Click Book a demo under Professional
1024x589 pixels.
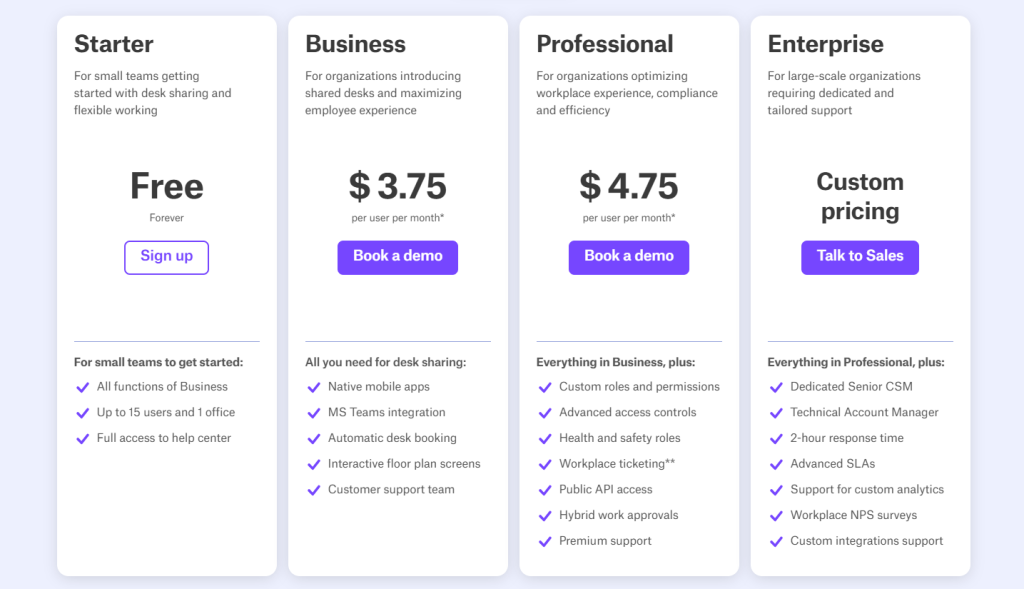[628, 257]
